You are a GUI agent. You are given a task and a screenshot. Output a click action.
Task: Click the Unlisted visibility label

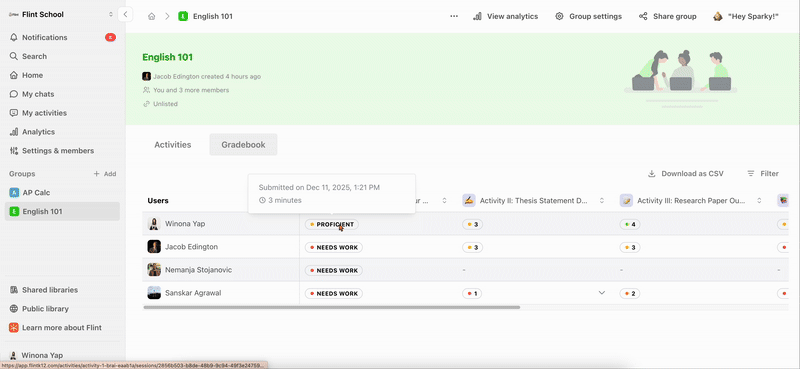(165, 104)
